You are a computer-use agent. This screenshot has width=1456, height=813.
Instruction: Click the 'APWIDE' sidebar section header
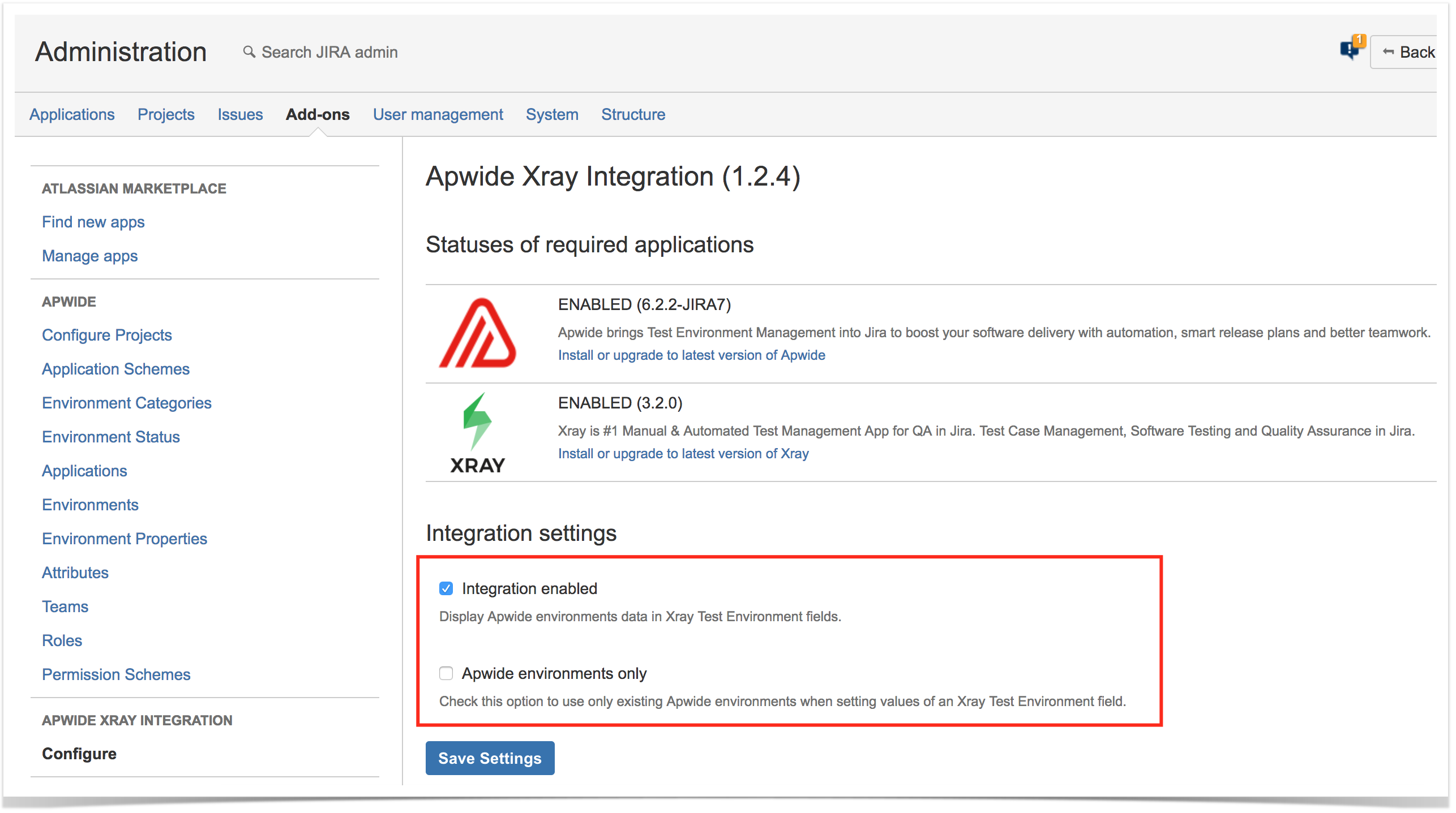69,302
